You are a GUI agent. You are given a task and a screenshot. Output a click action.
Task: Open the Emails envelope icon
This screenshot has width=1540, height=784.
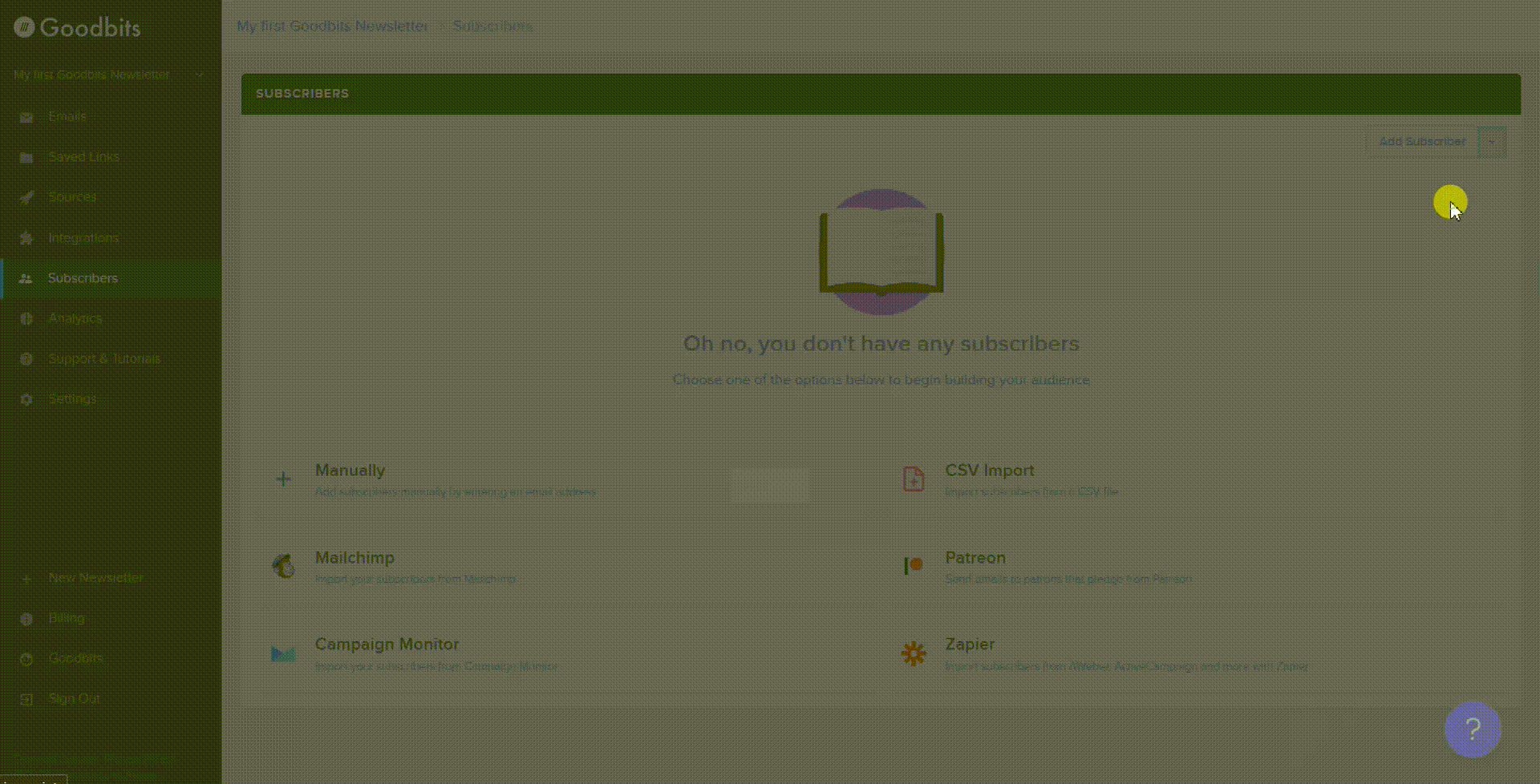pos(26,117)
